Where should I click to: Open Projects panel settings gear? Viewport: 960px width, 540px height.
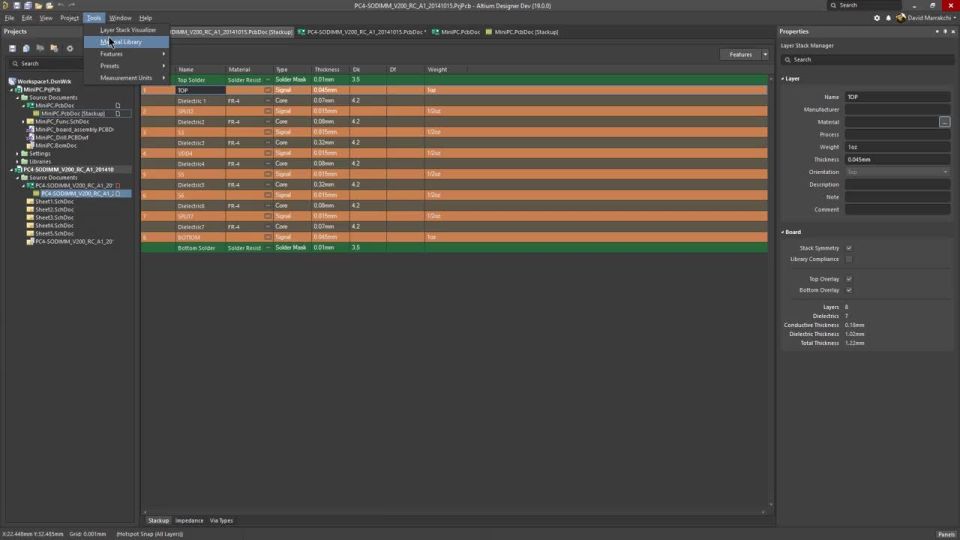70,48
